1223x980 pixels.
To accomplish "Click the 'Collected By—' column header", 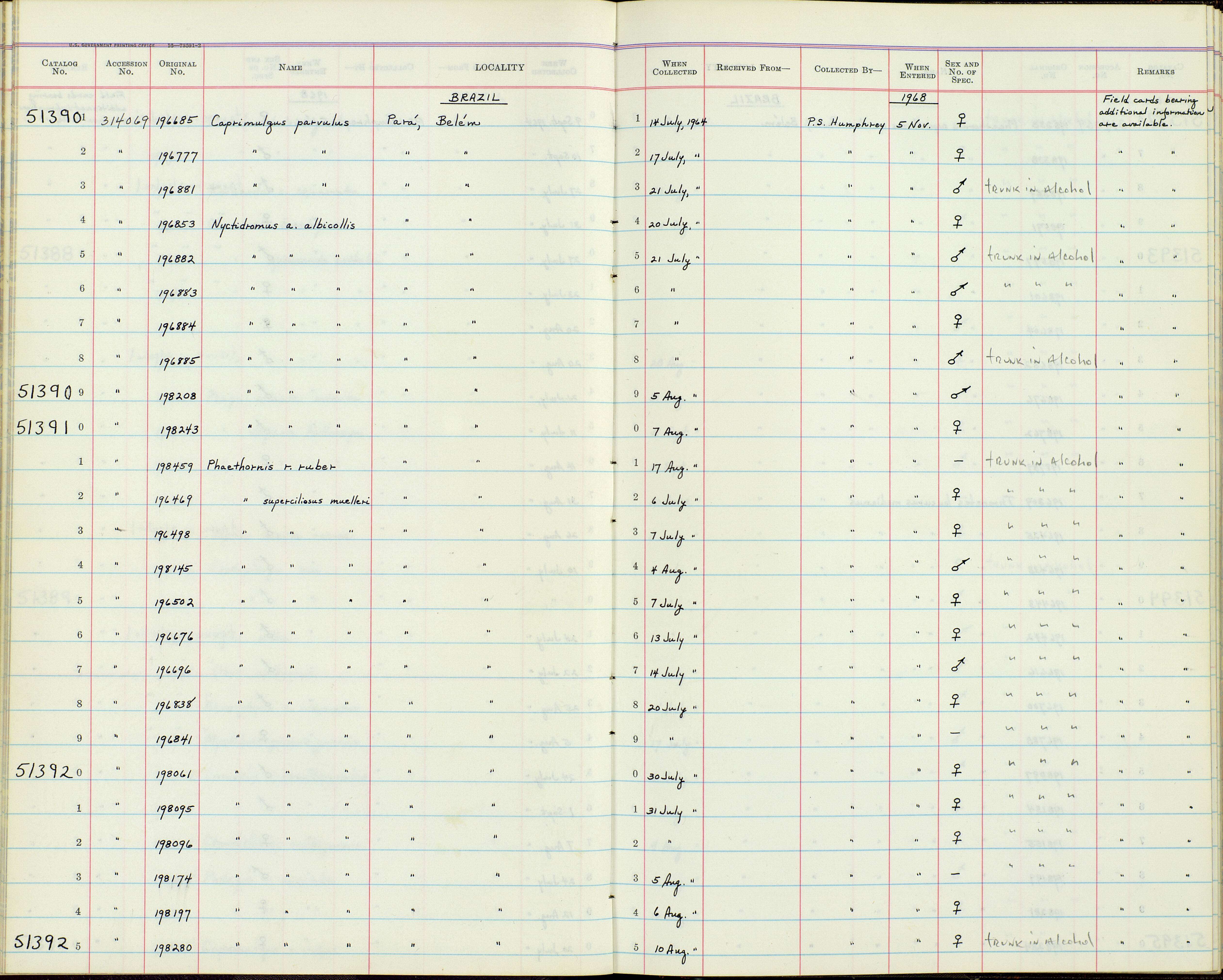I will tap(848, 69).
